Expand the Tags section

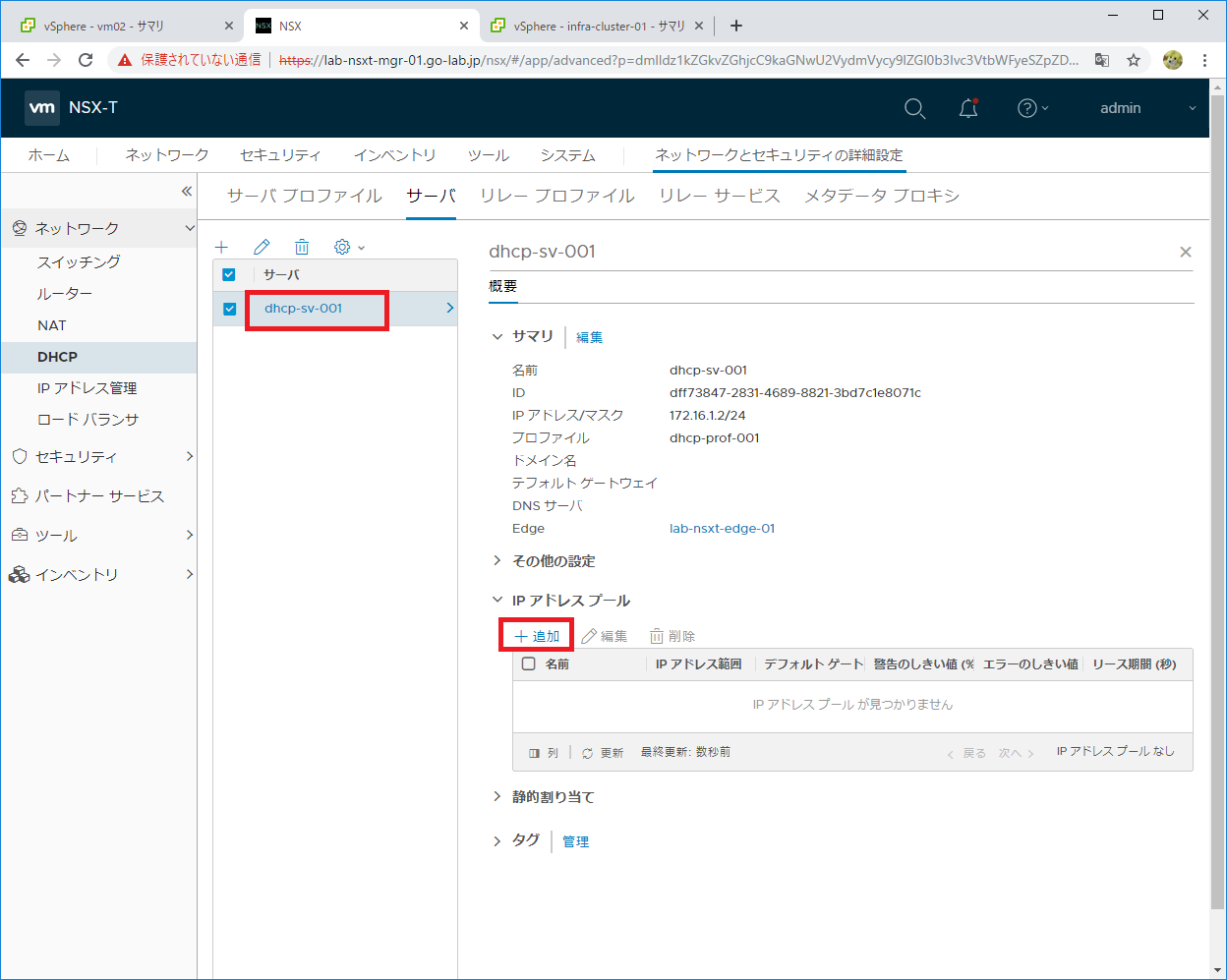pos(497,840)
